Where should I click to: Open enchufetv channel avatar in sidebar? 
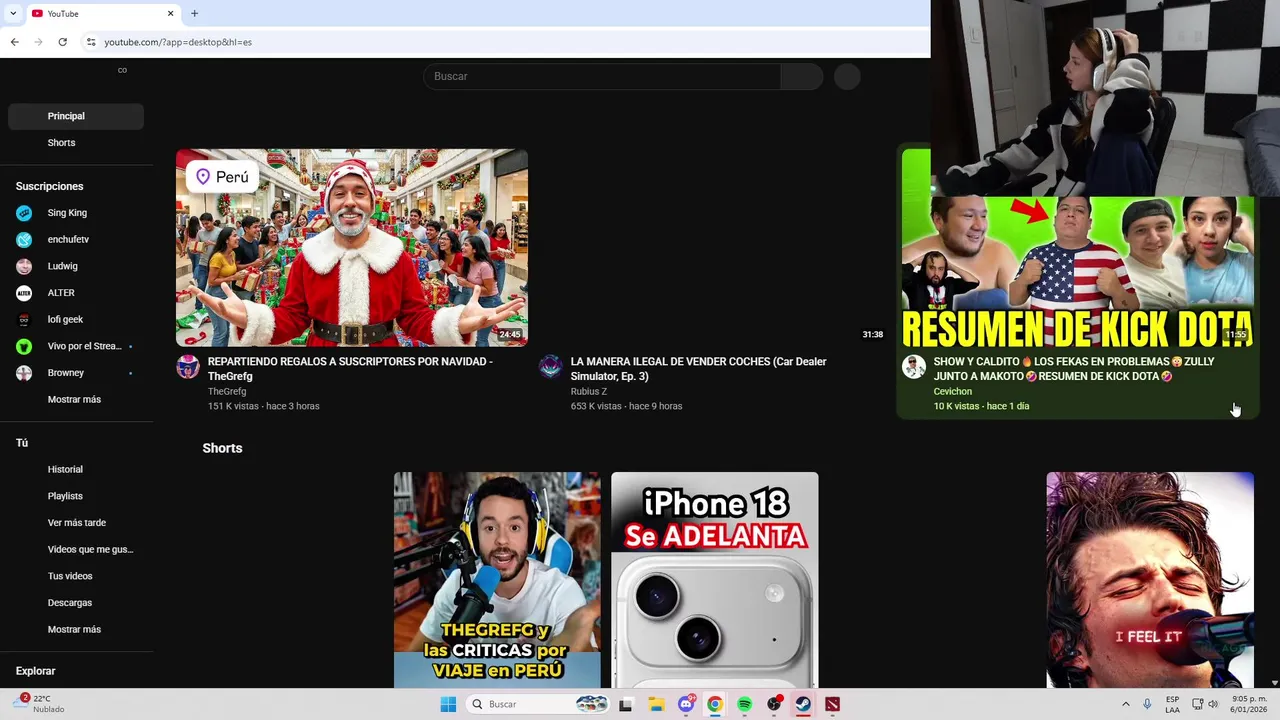(24, 240)
